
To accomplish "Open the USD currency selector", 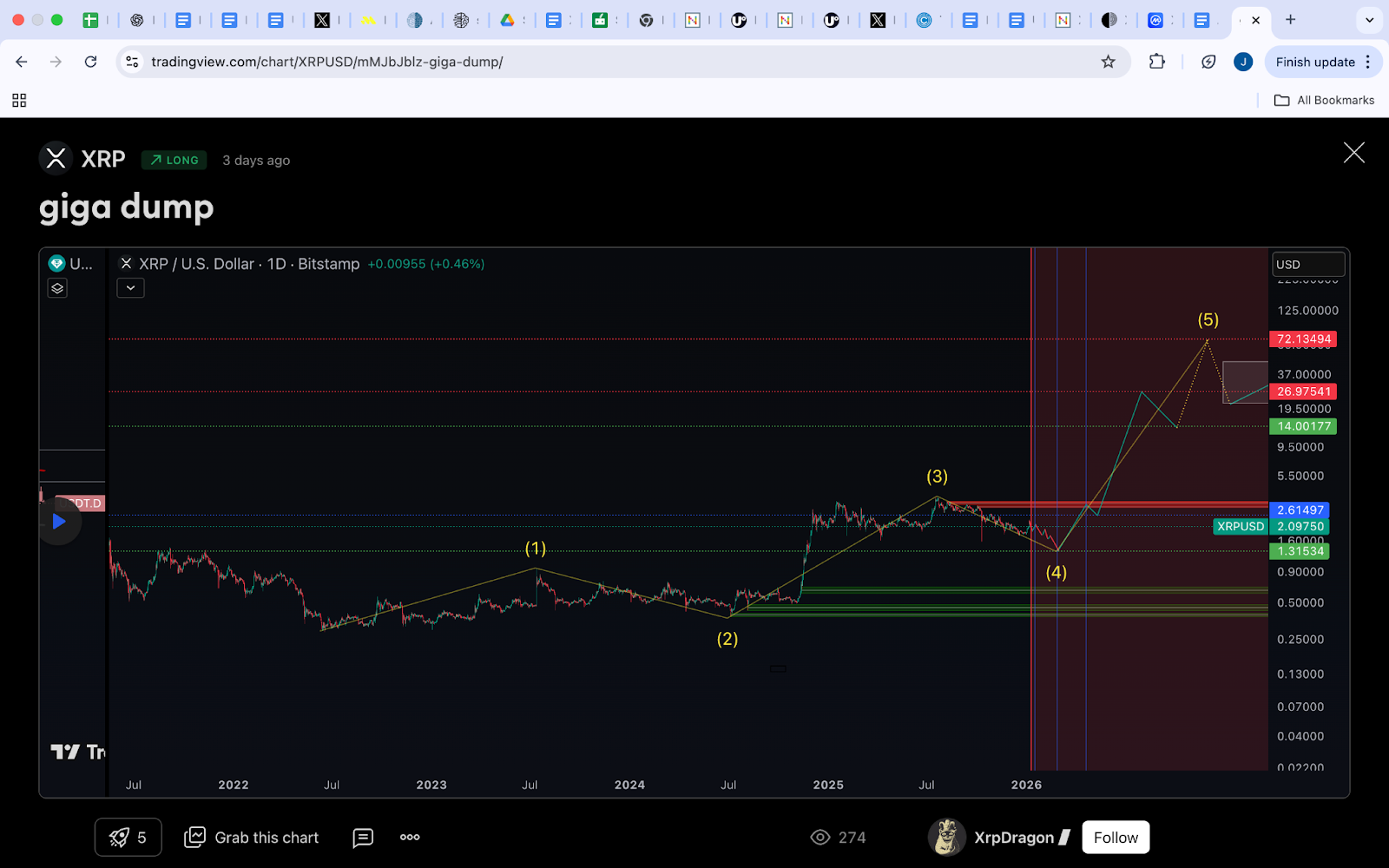I will click(1307, 264).
